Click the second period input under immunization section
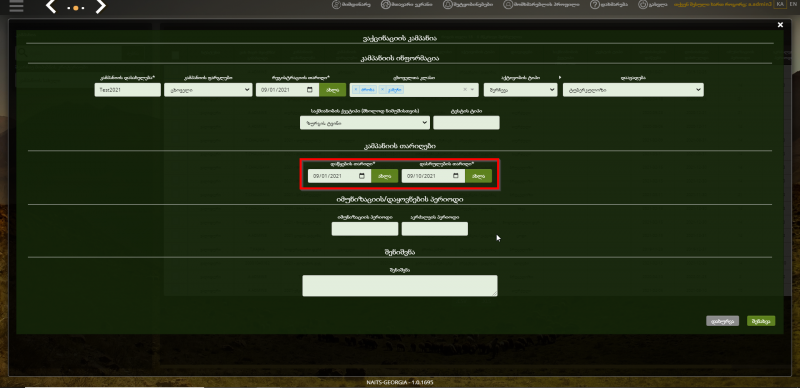Image resolution: width=800 pixels, height=388 pixels. pos(435,229)
